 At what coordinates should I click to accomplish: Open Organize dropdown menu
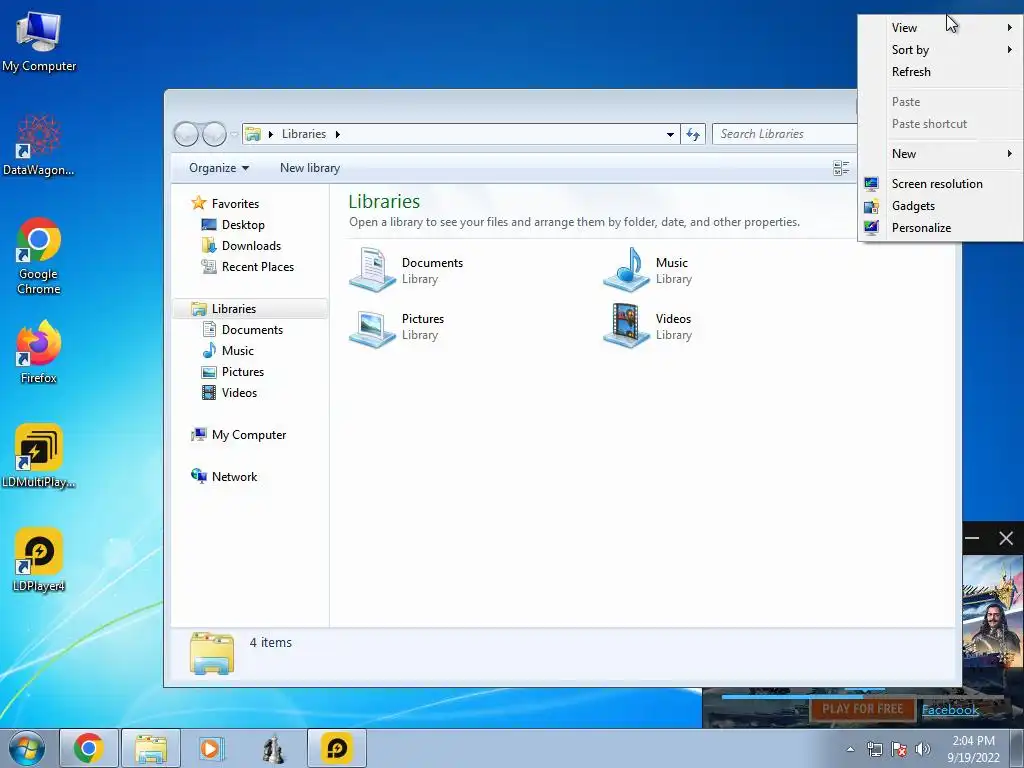(219, 168)
